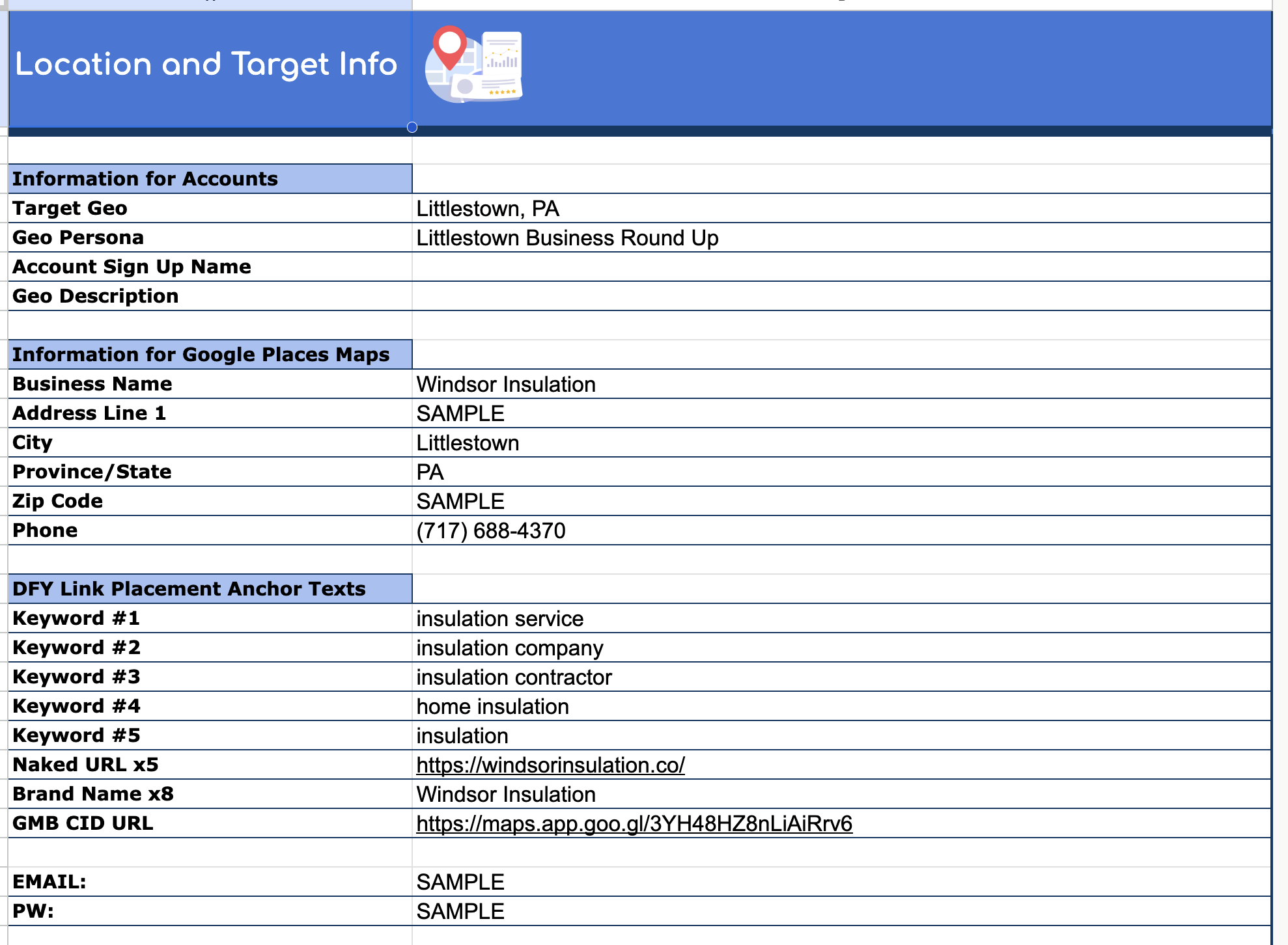The width and height of the screenshot is (1288, 945).
Task: Click the Keyword #1 value insulation service
Action: click(499, 619)
